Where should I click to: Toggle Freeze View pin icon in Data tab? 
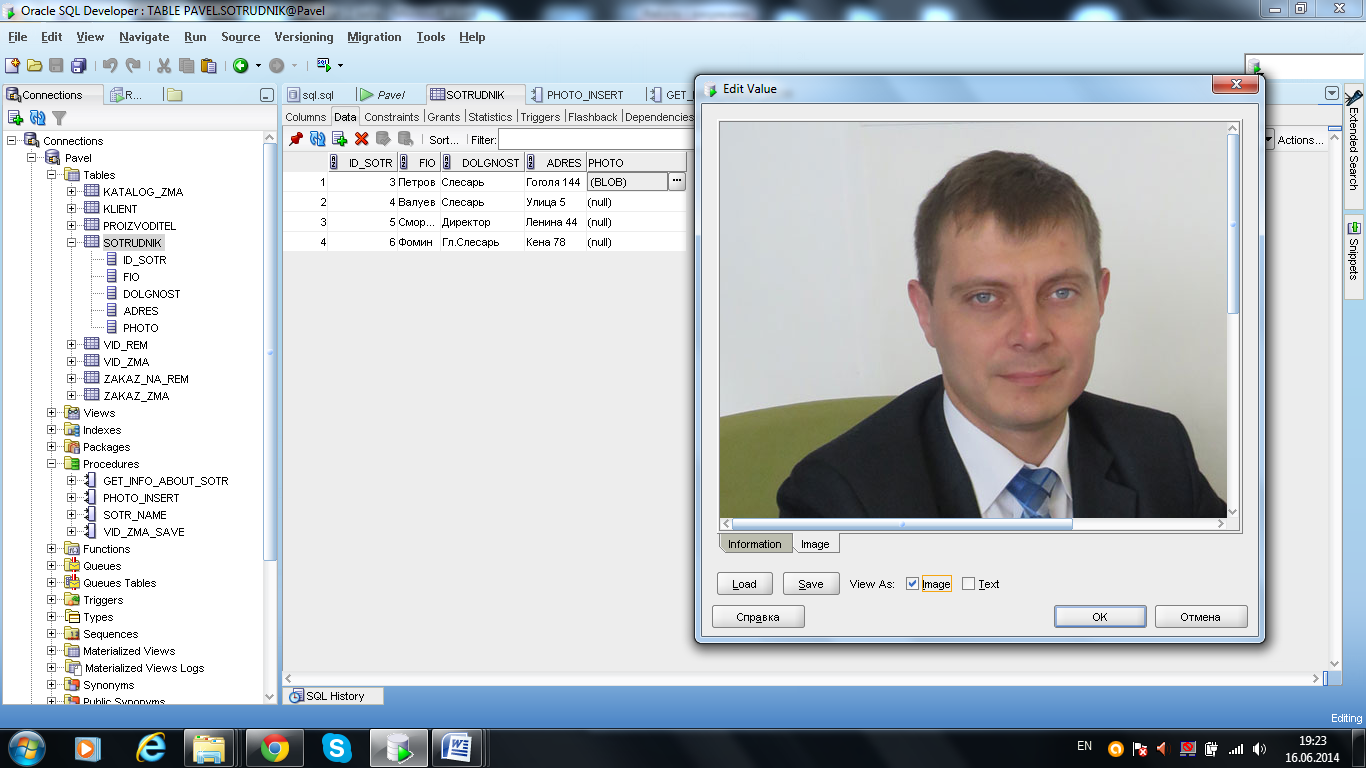point(296,139)
